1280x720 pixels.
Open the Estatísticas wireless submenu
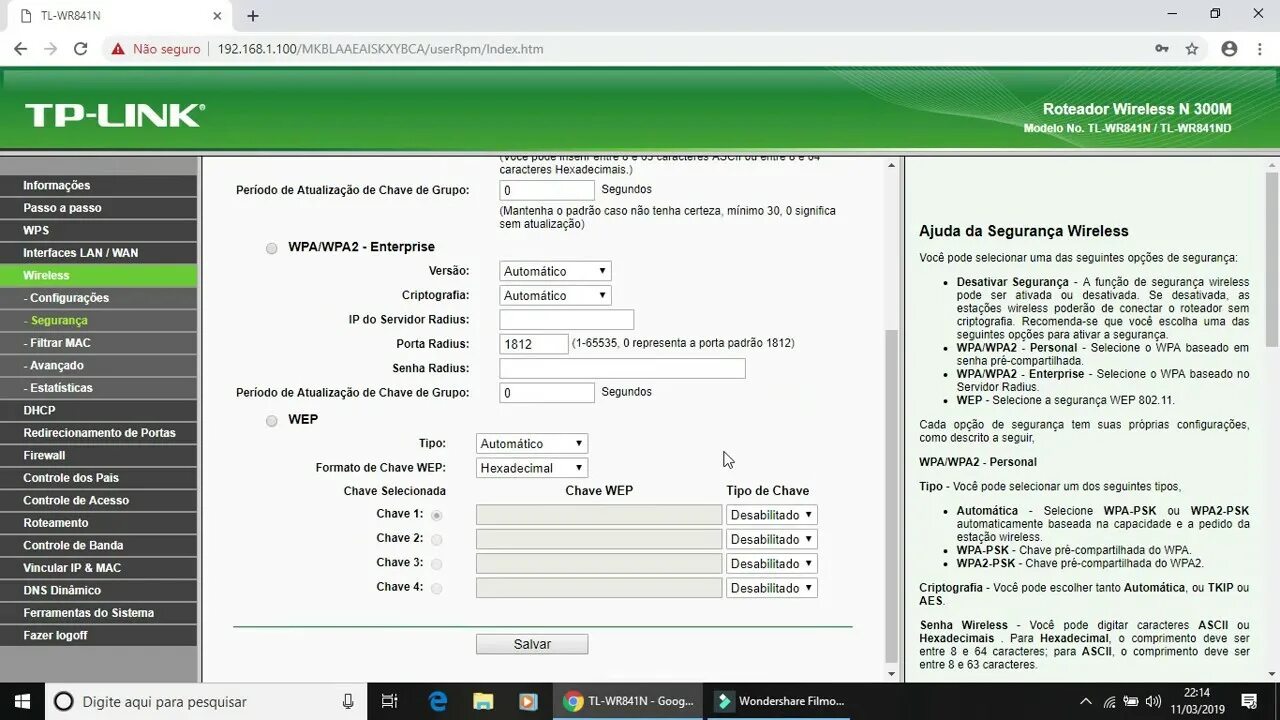click(x=99, y=388)
